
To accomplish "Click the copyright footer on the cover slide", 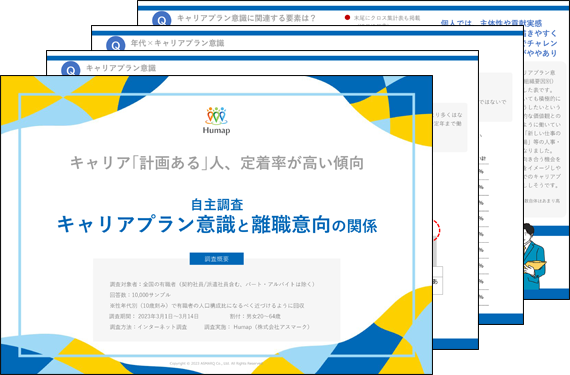I will coord(216,363).
